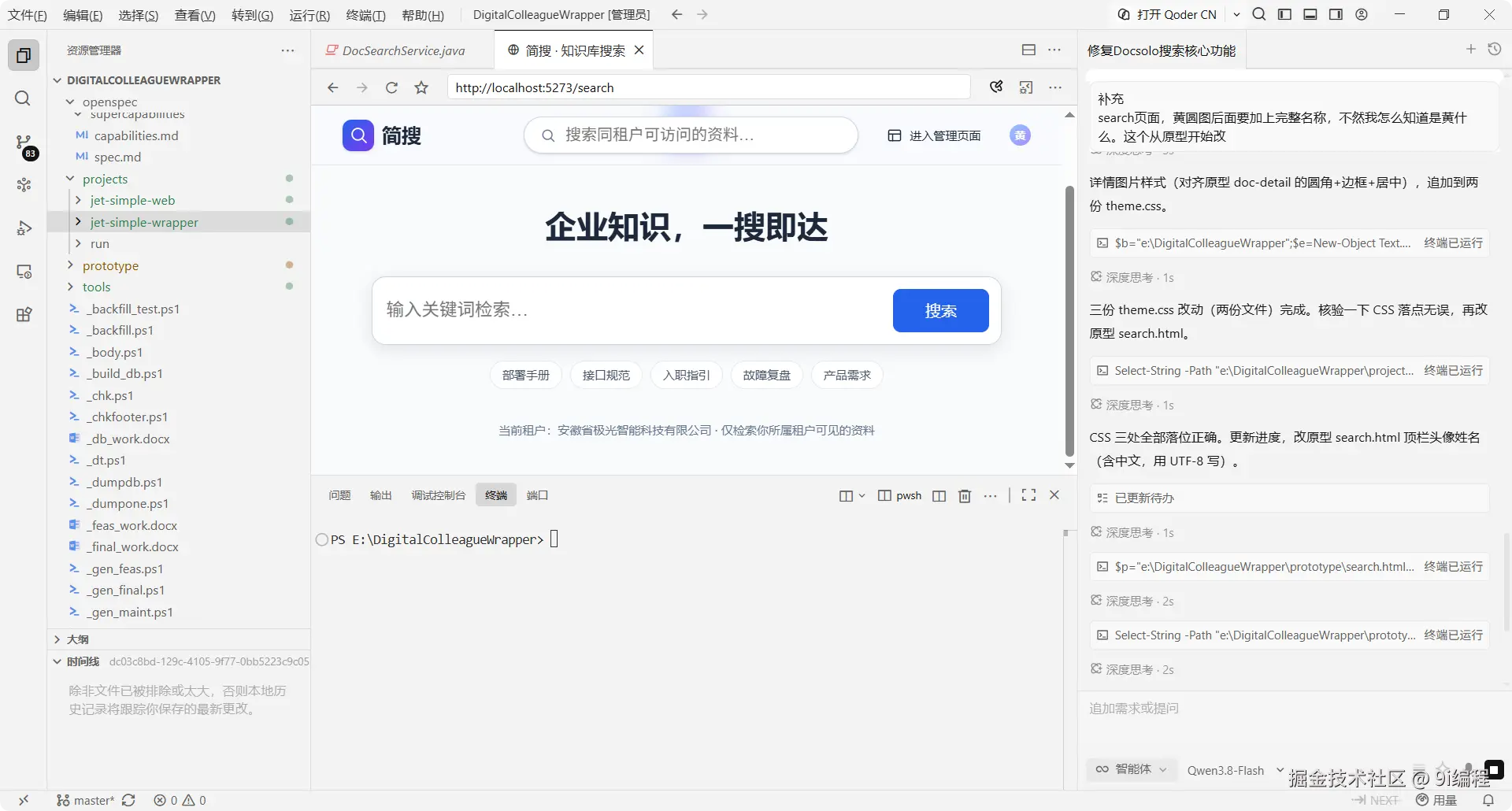Open the Search view in activity bar
1512x811 pixels.
(x=24, y=98)
